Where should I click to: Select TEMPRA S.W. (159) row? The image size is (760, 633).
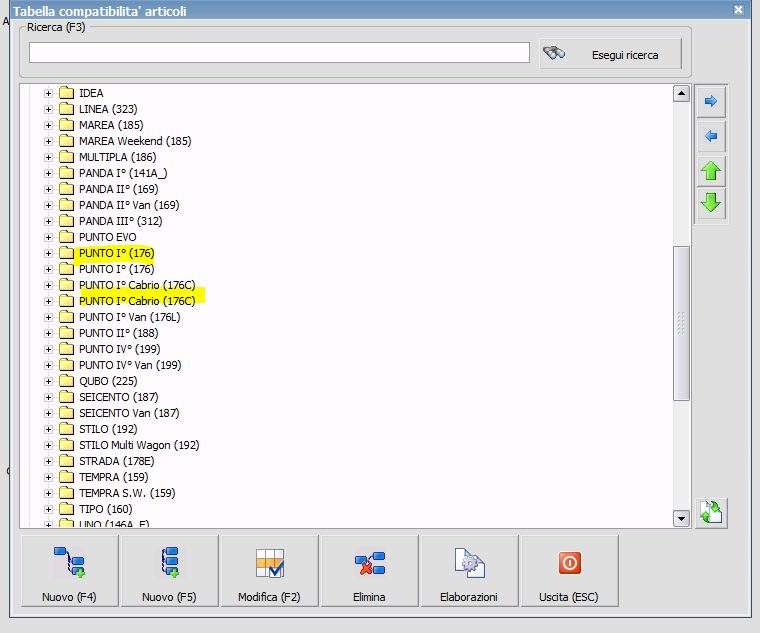127,493
